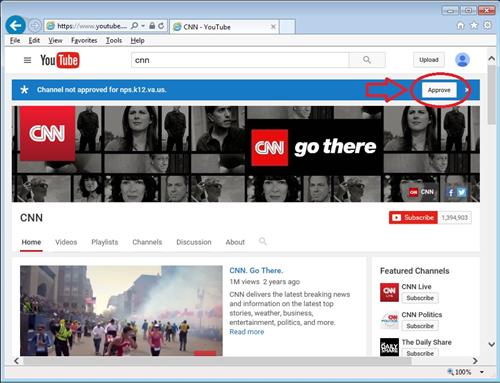Open The Daily Share channel link
Image resolution: width=500 pixels, height=383 pixels.
pos(427,342)
